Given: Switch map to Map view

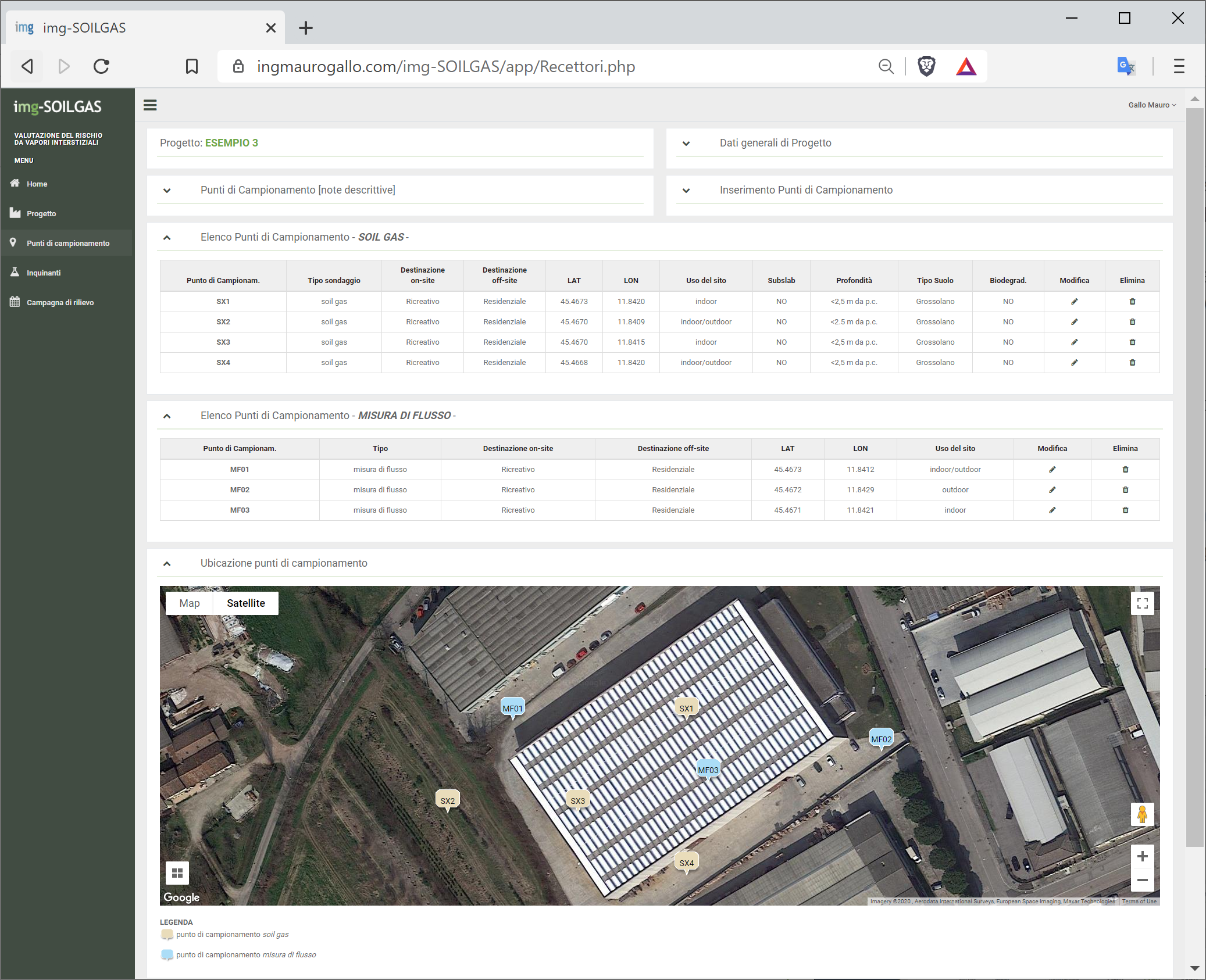Looking at the screenshot, I should (x=190, y=603).
